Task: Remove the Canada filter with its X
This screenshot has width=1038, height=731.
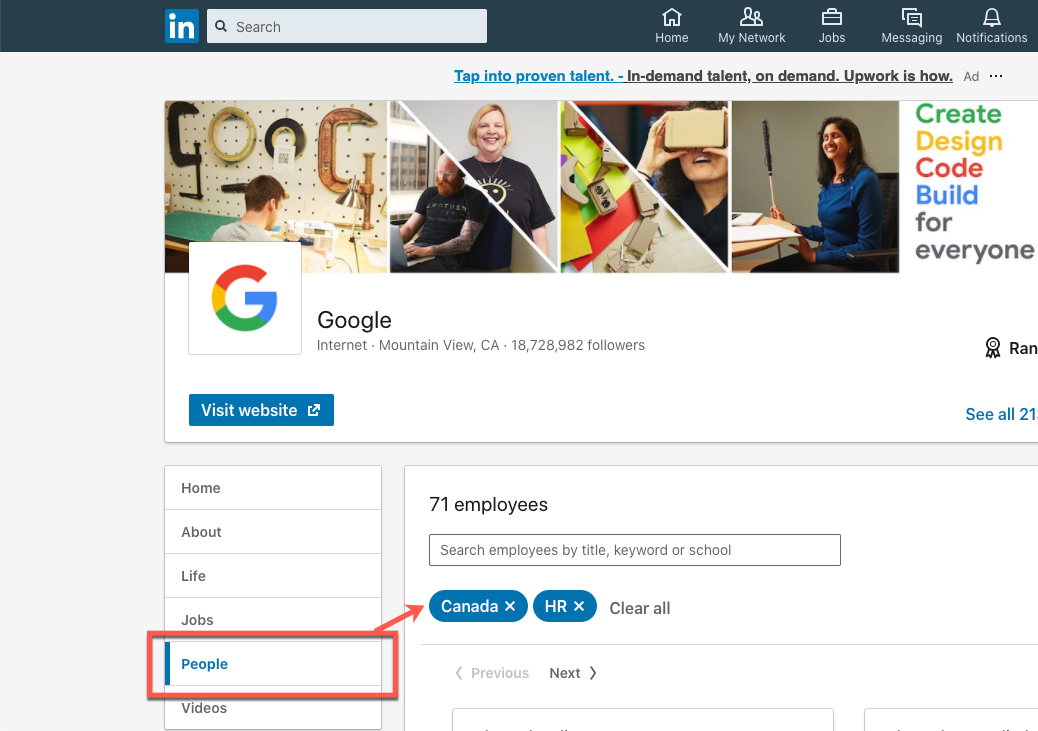Action: click(510, 607)
